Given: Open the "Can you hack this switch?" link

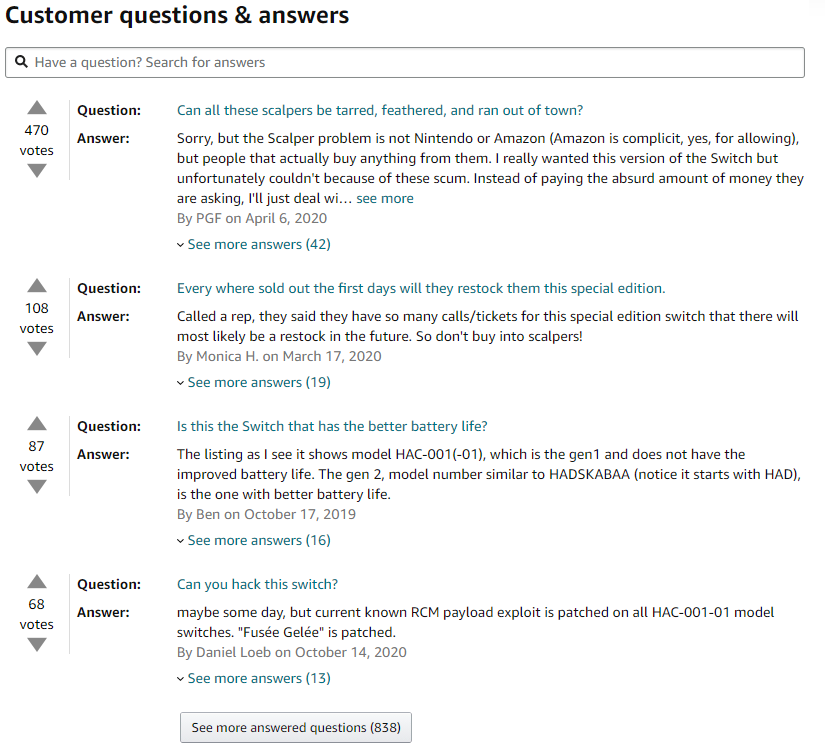Looking at the screenshot, I should 257,584.
